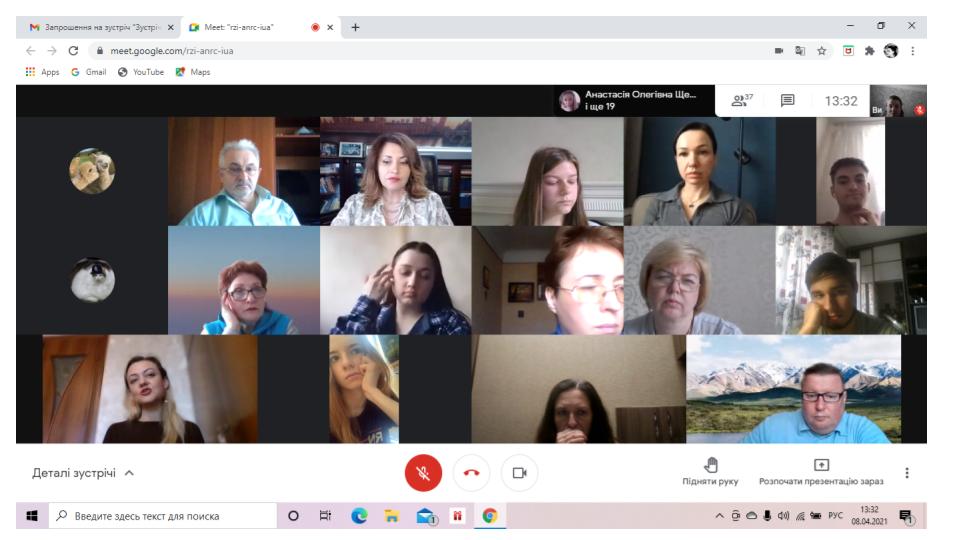
Task: Start presentation with Розпочати презентацію зараз
Action: 821,472
